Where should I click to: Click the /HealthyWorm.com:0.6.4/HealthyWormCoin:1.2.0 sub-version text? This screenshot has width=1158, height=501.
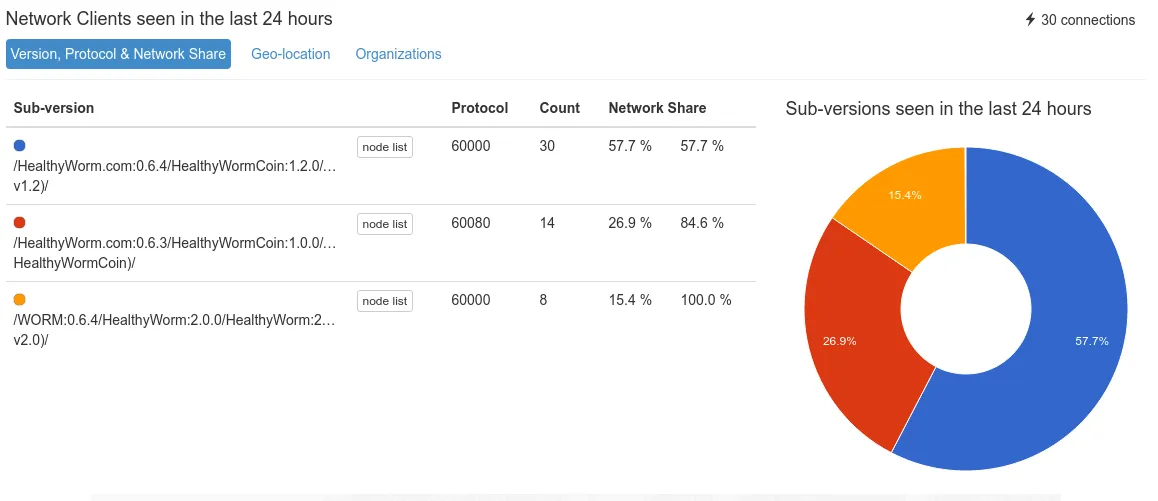point(175,176)
